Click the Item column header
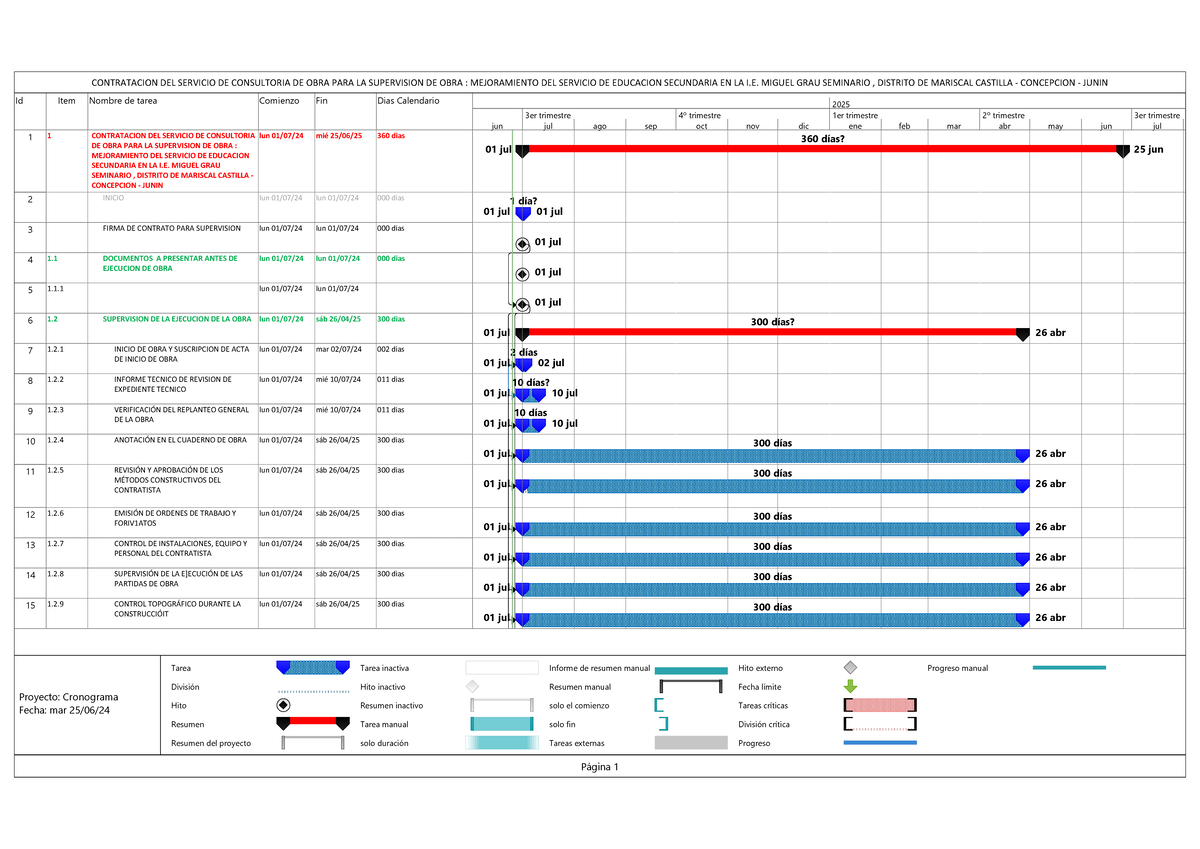 pyautogui.click(x=66, y=101)
